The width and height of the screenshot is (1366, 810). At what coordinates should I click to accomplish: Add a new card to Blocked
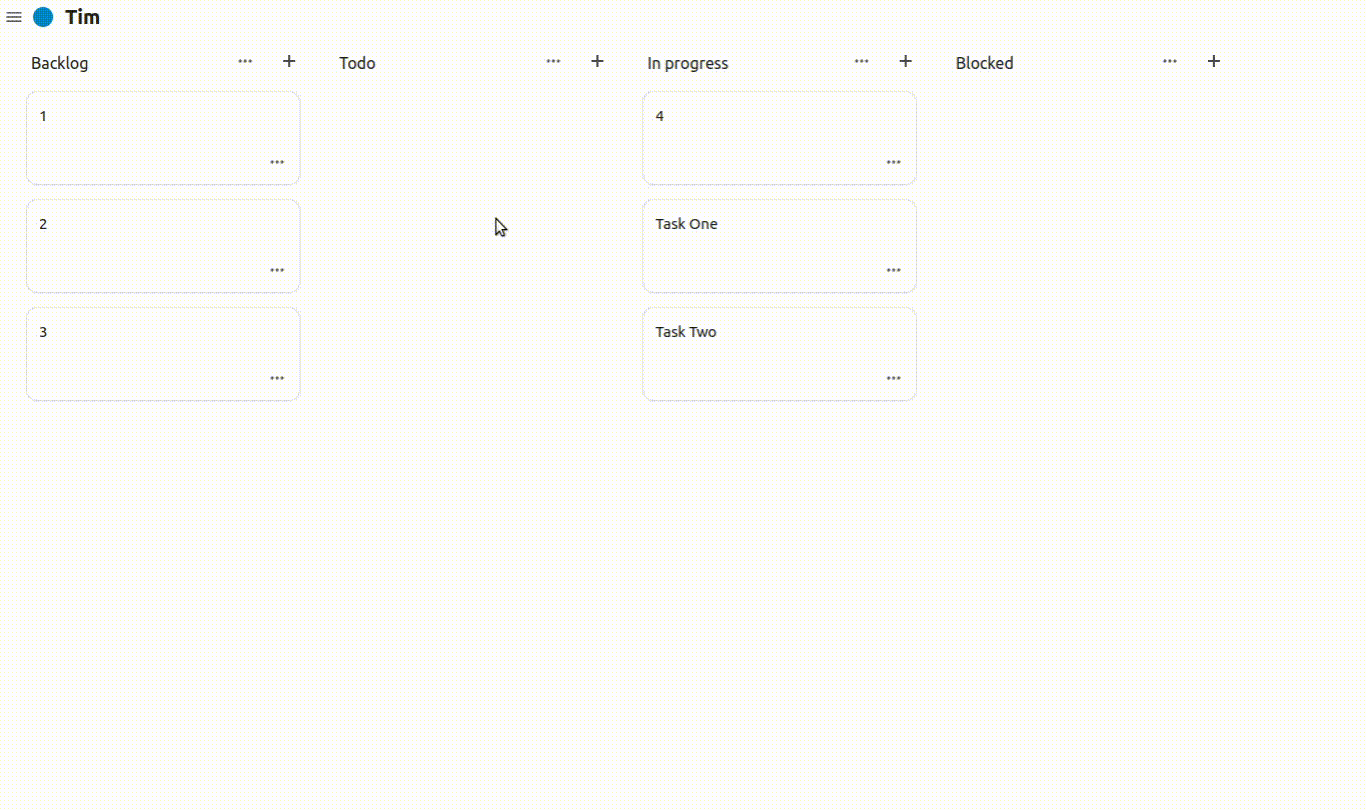click(1213, 61)
